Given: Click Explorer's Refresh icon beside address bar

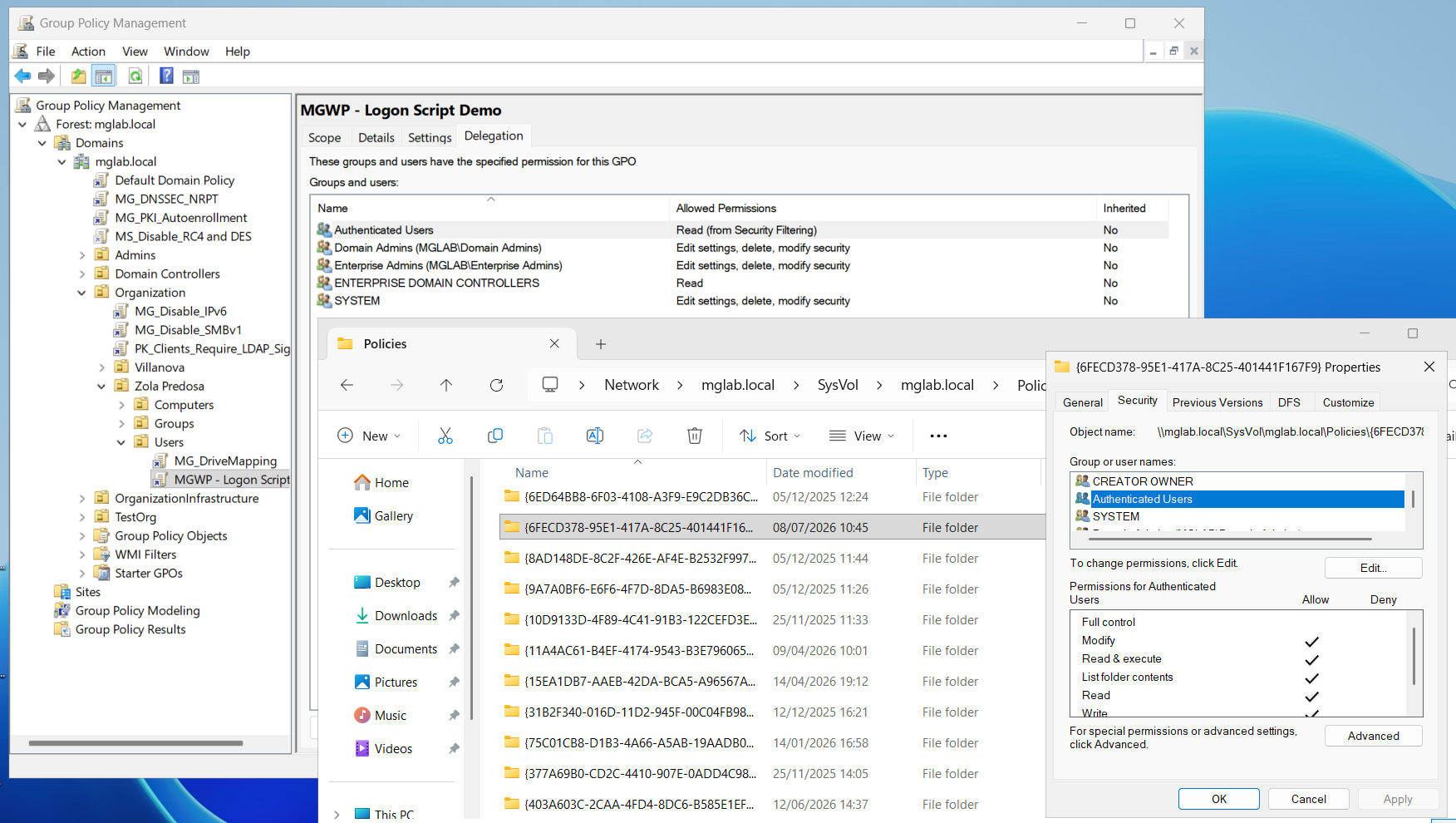Looking at the screenshot, I should coord(497,385).
